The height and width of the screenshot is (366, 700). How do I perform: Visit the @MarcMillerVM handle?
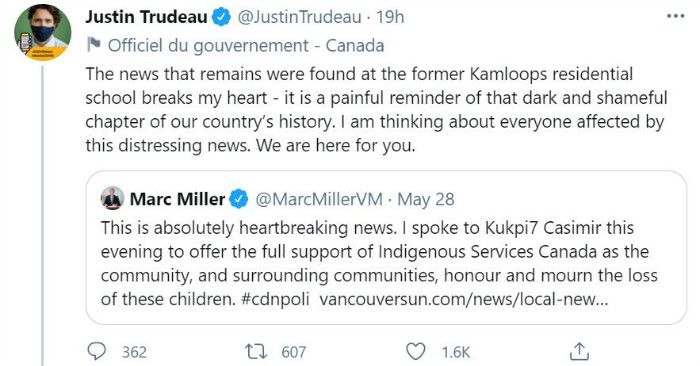click(318, 199)
